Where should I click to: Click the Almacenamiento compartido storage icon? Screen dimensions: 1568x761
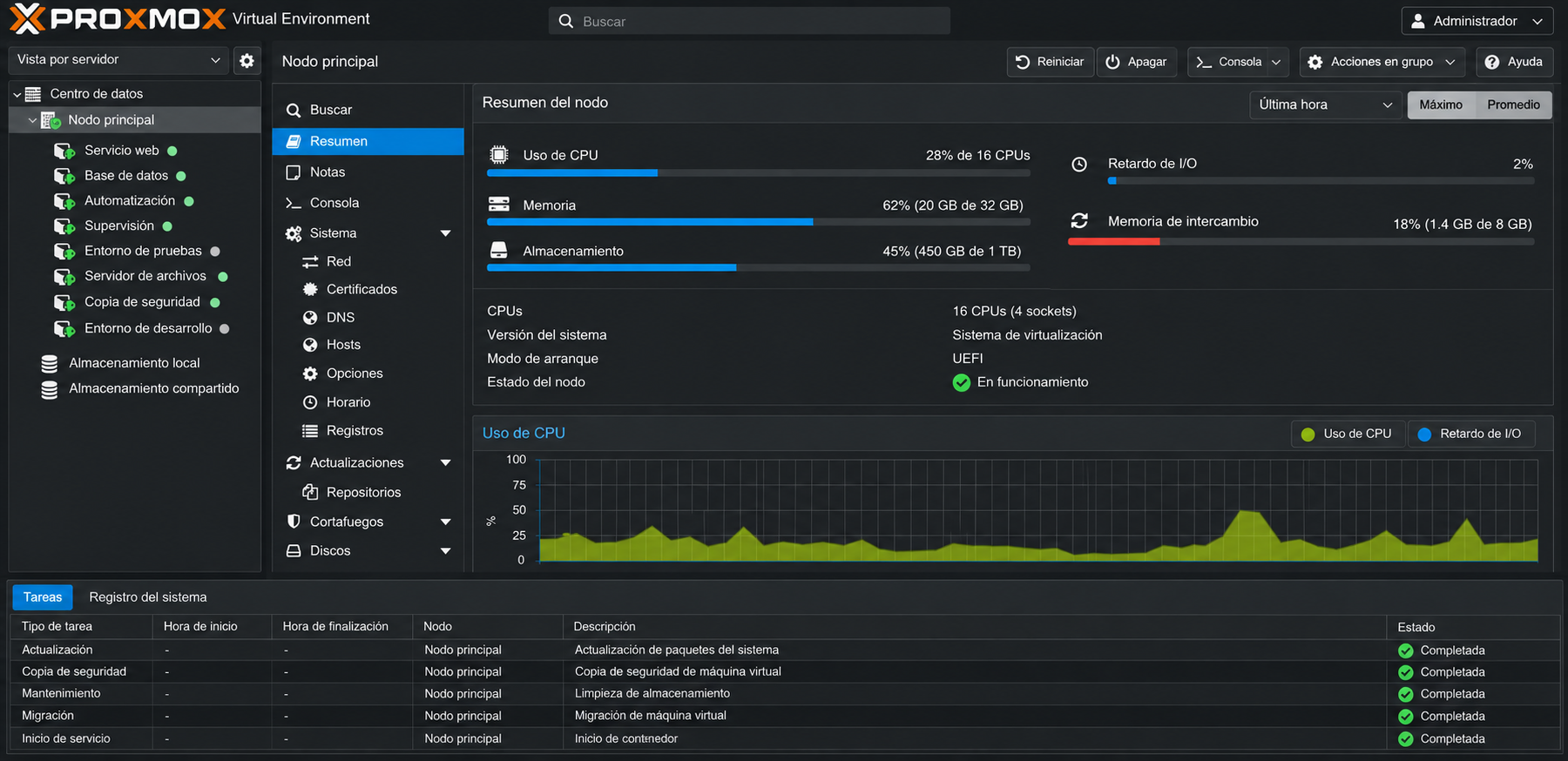point(50,388)
